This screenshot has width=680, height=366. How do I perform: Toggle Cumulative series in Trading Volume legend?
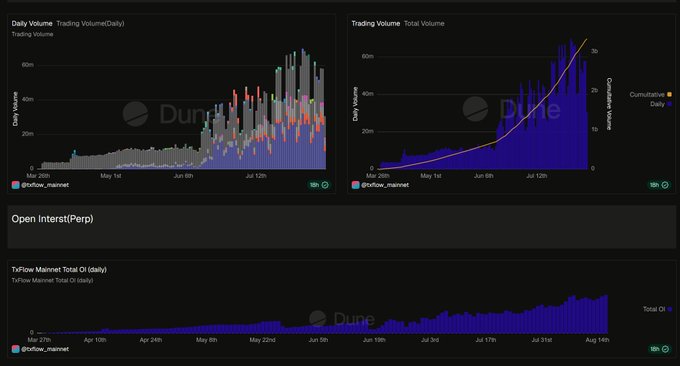point(651,95)
